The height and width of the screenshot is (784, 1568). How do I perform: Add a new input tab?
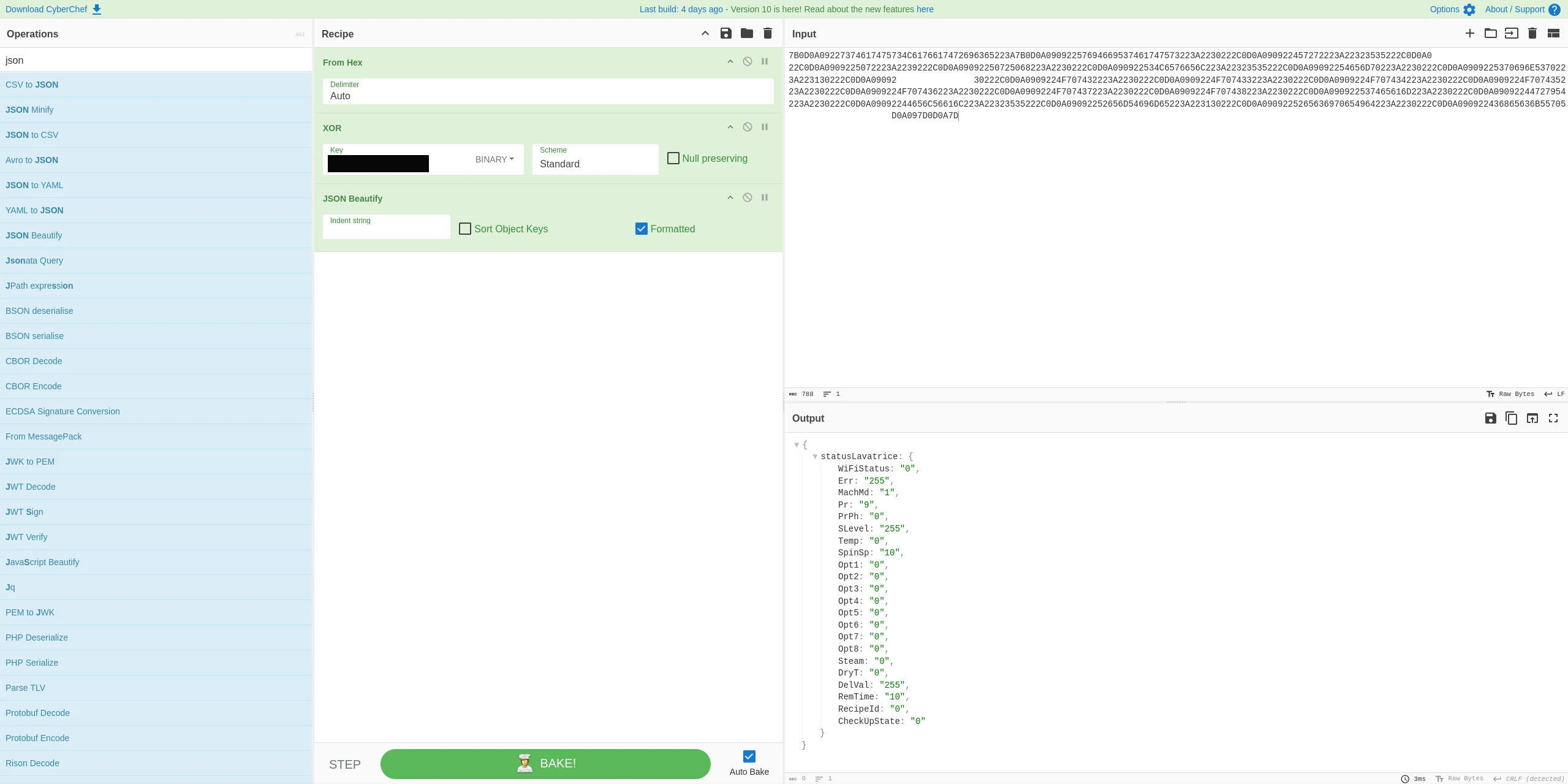(x=1469, y=34)
